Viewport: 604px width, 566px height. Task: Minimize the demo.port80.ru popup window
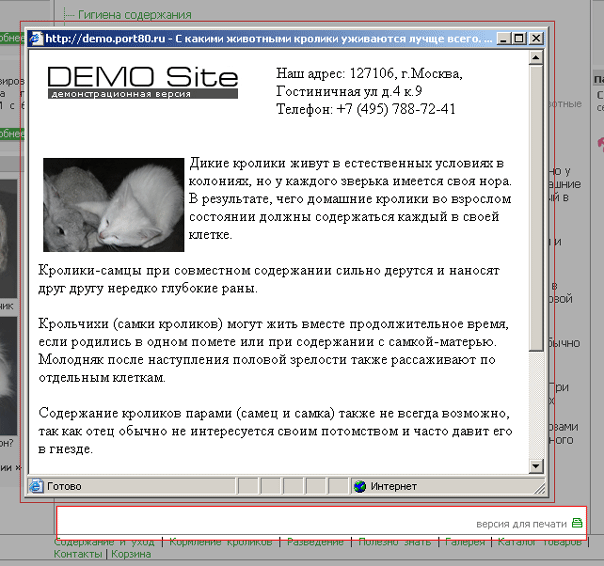click(503, 39)
